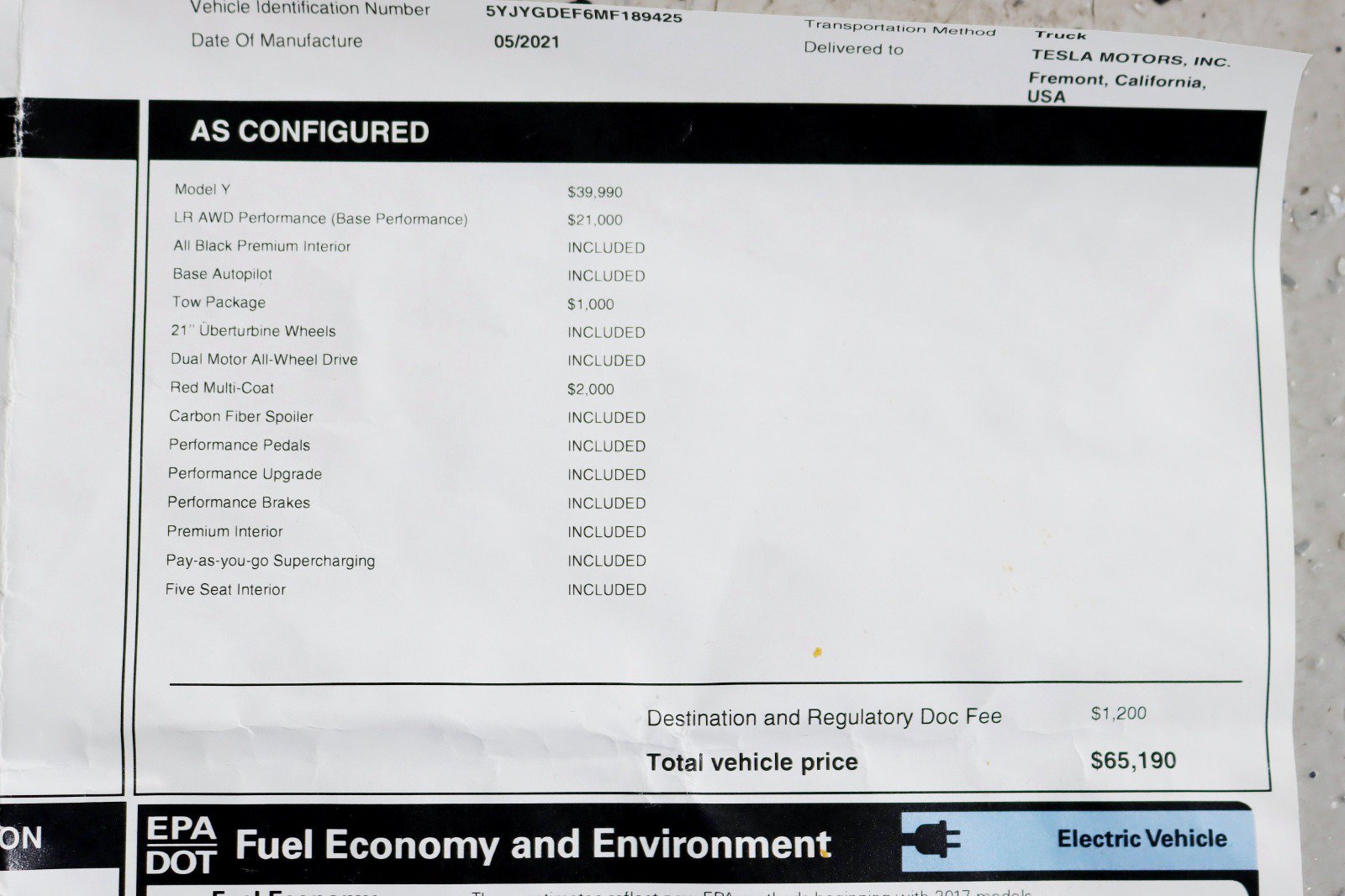Select 'LR AWD Performance (Base Performance)' row
1345x896 pixels.
coord(320,219)
